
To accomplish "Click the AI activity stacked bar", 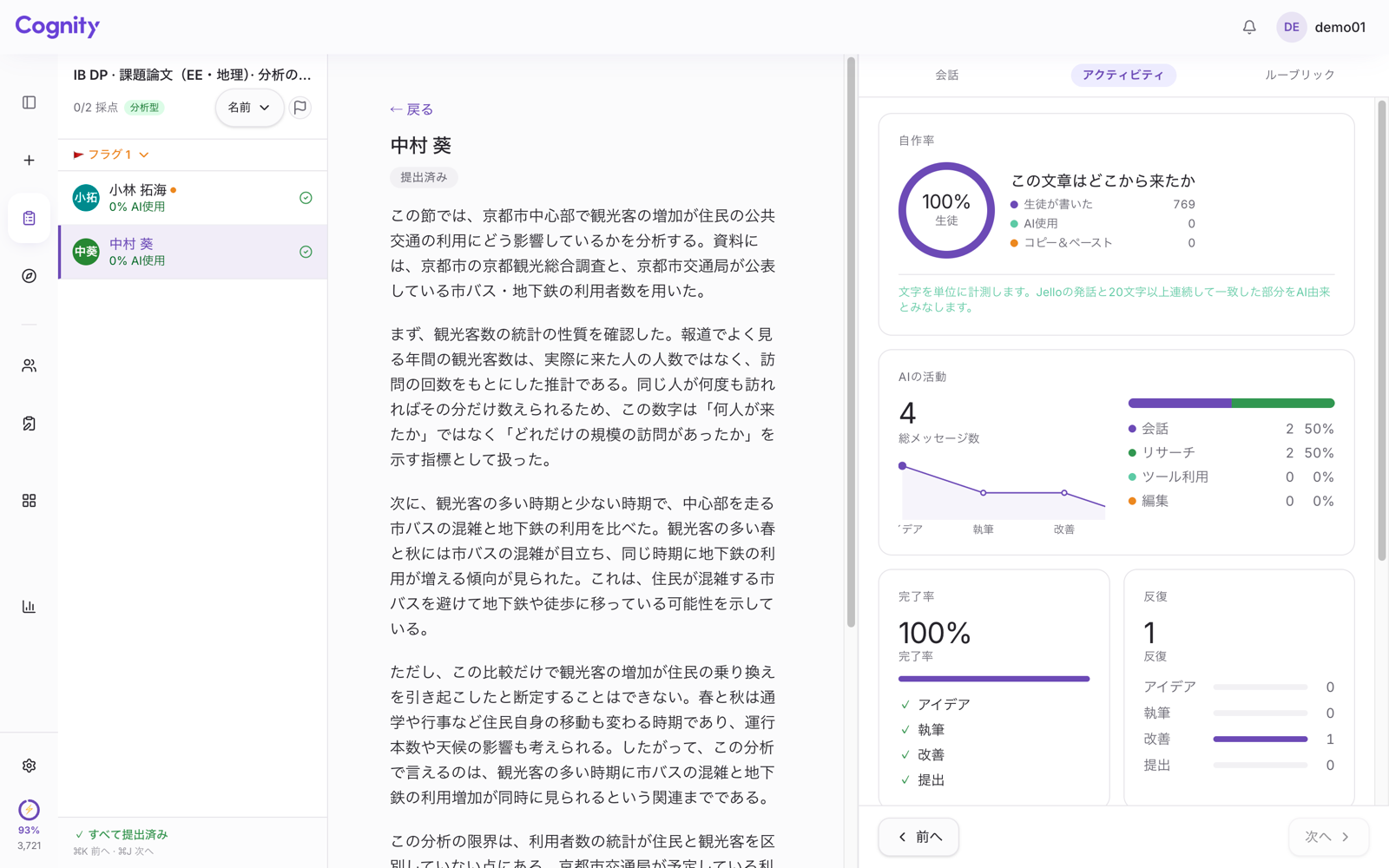I will 1231,404.
